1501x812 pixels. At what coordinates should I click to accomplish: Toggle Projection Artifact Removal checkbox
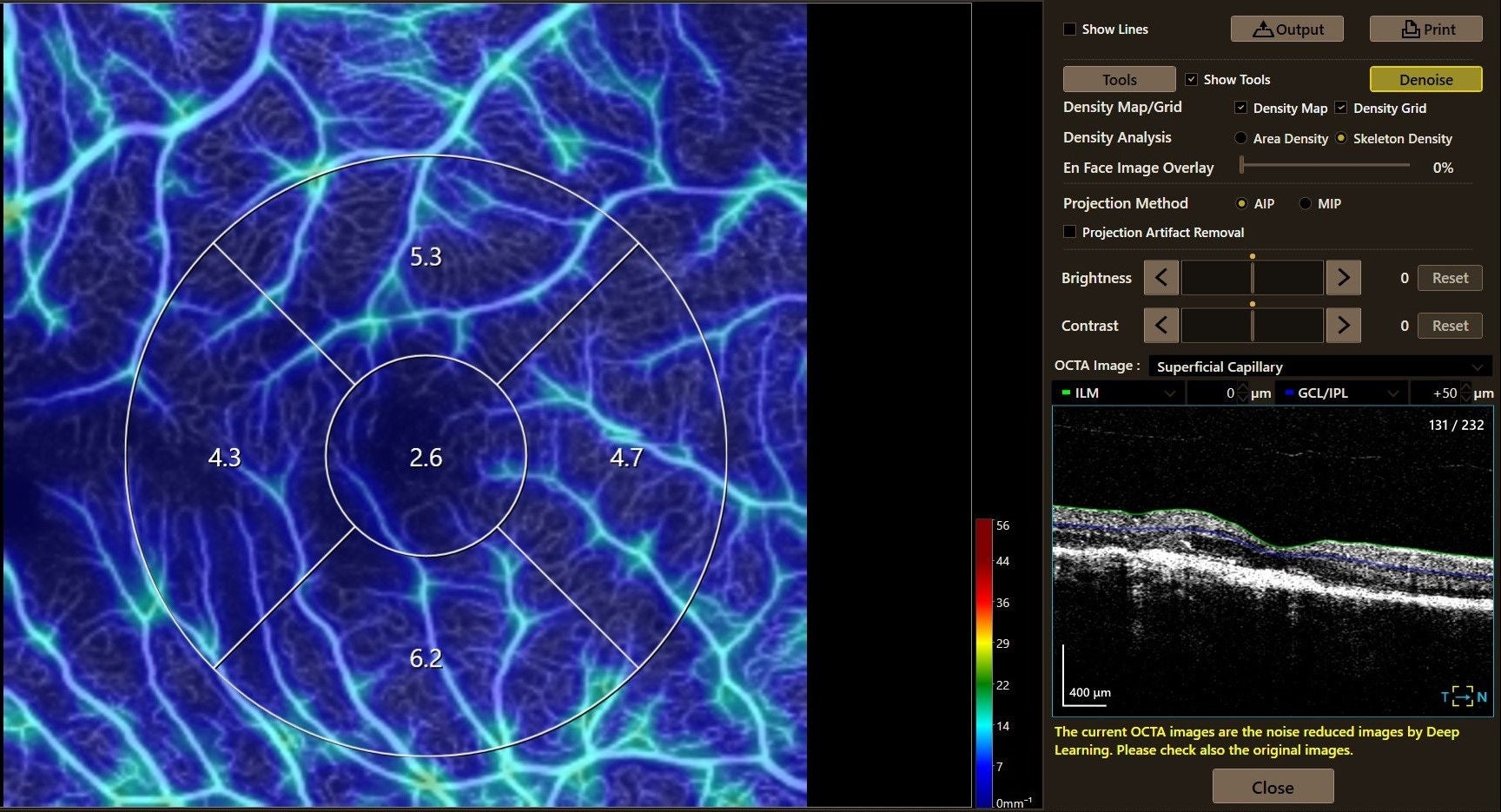tap(1069, 232)
